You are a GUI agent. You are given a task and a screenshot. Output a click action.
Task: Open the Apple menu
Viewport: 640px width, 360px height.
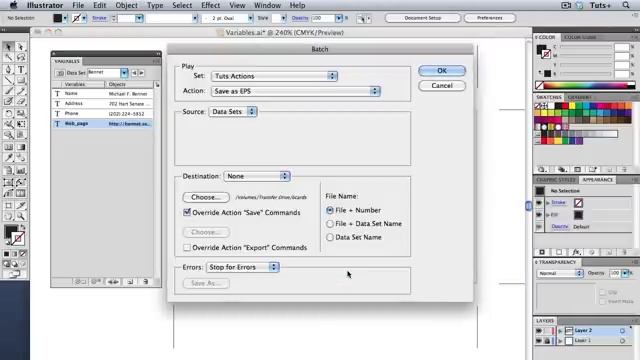click(x=13, y=5)
